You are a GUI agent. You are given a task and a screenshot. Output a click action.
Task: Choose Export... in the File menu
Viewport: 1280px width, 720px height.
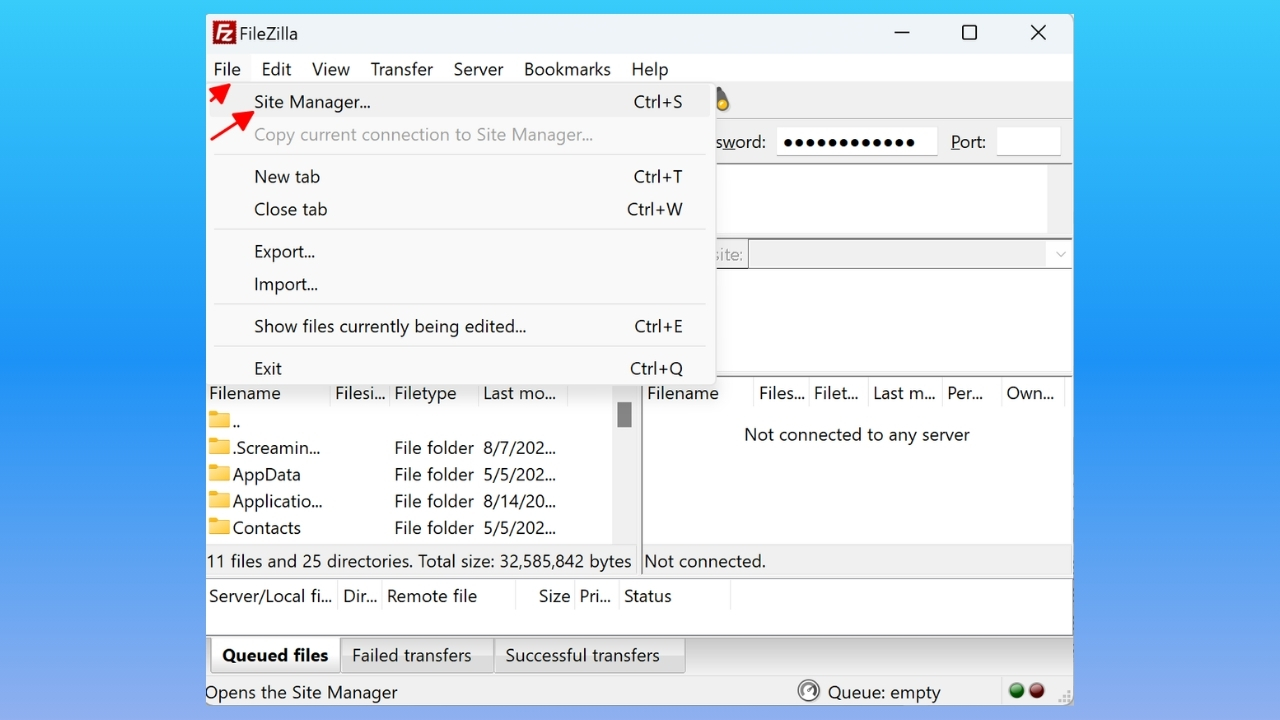pyautogui.click(x=461, y=252)
